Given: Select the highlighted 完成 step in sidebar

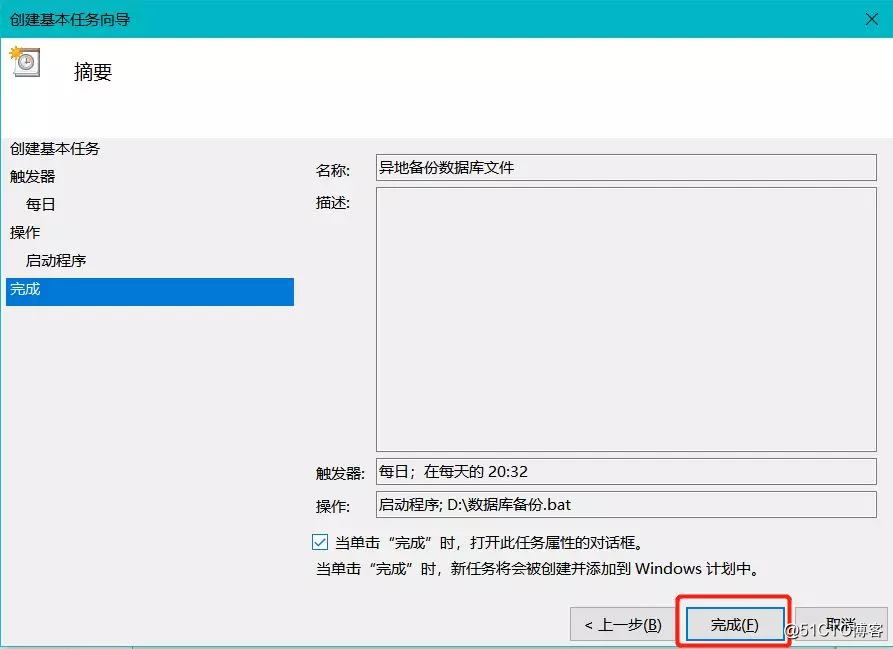Looking at the screenshot, I should tap(150, 291).
